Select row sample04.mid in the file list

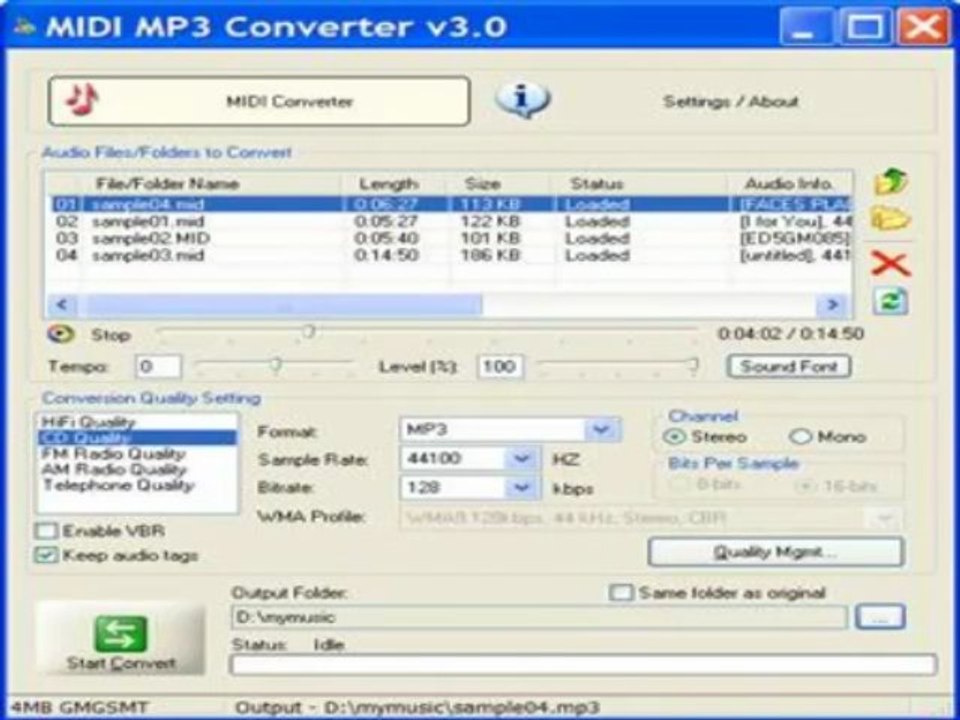coord(449,204)
